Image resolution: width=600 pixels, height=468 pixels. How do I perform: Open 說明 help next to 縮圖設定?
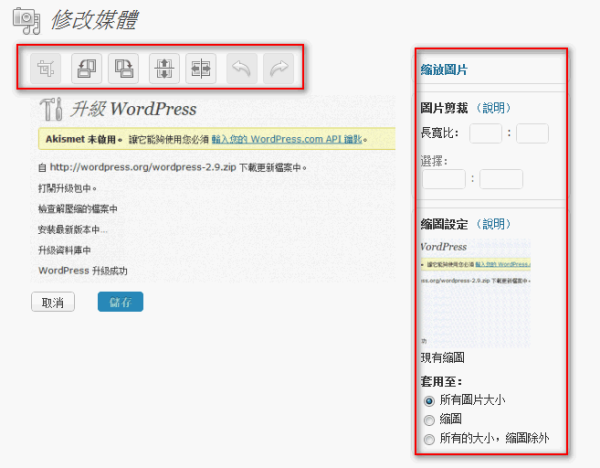pyautogui.click(x=494, y=224)
